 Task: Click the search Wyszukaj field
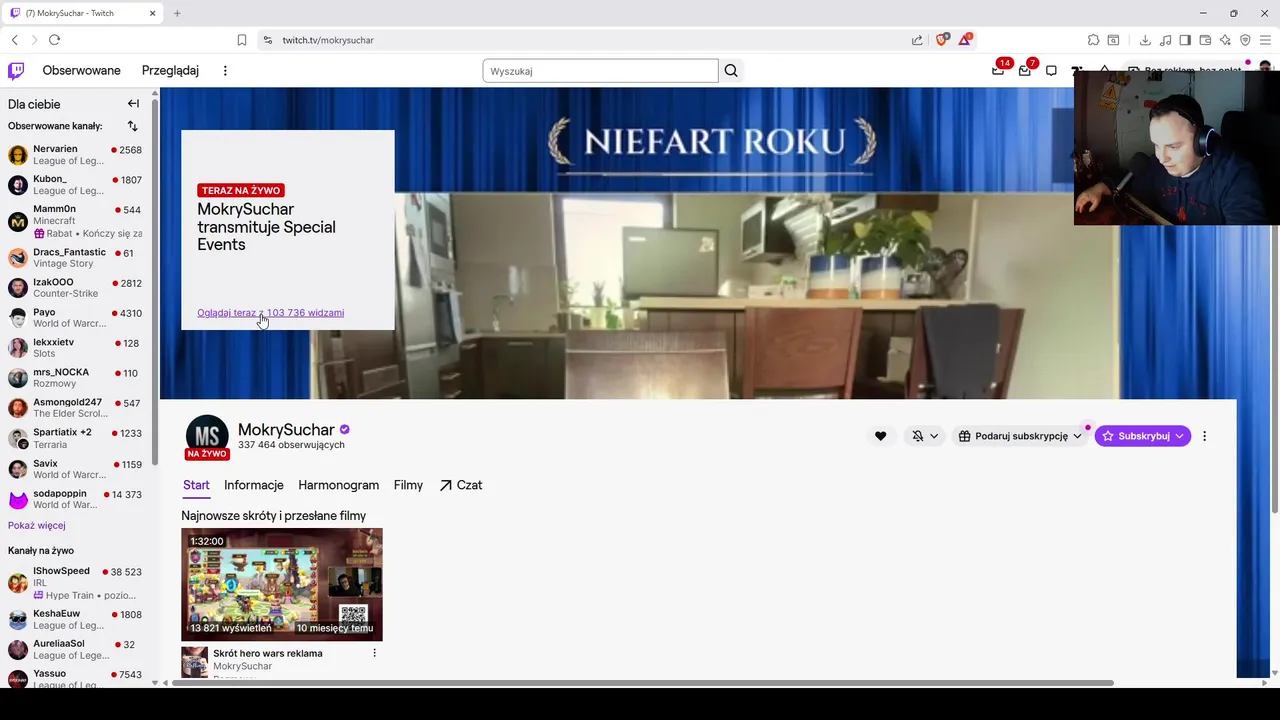pos(600,71)
